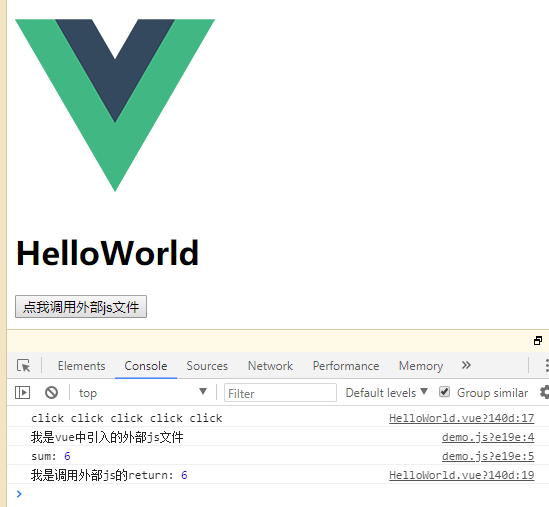The height and width of the screenshot is (507, 549).
Task: Open the Default levels dropdown
Action: [387, 393]
